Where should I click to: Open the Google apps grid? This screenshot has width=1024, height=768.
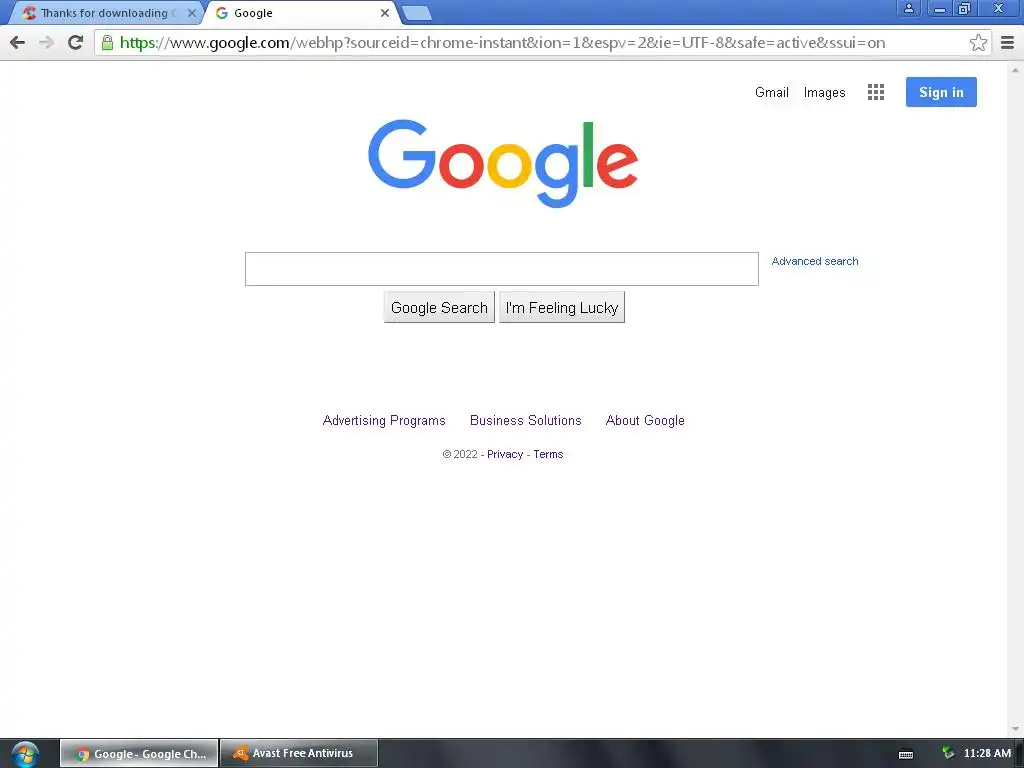[x=876, y=92]
